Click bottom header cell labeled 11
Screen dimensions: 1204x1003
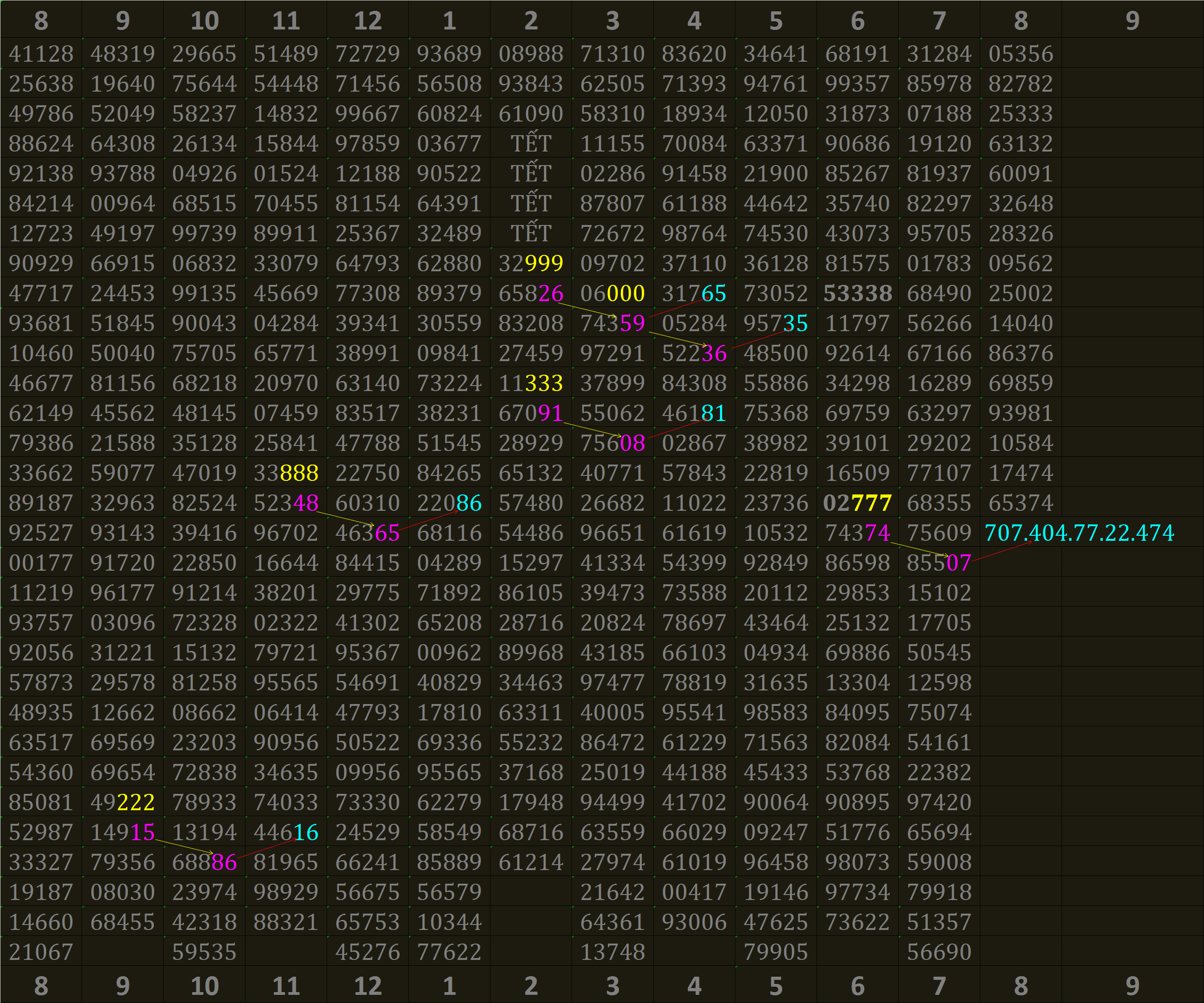coord(286,986)
